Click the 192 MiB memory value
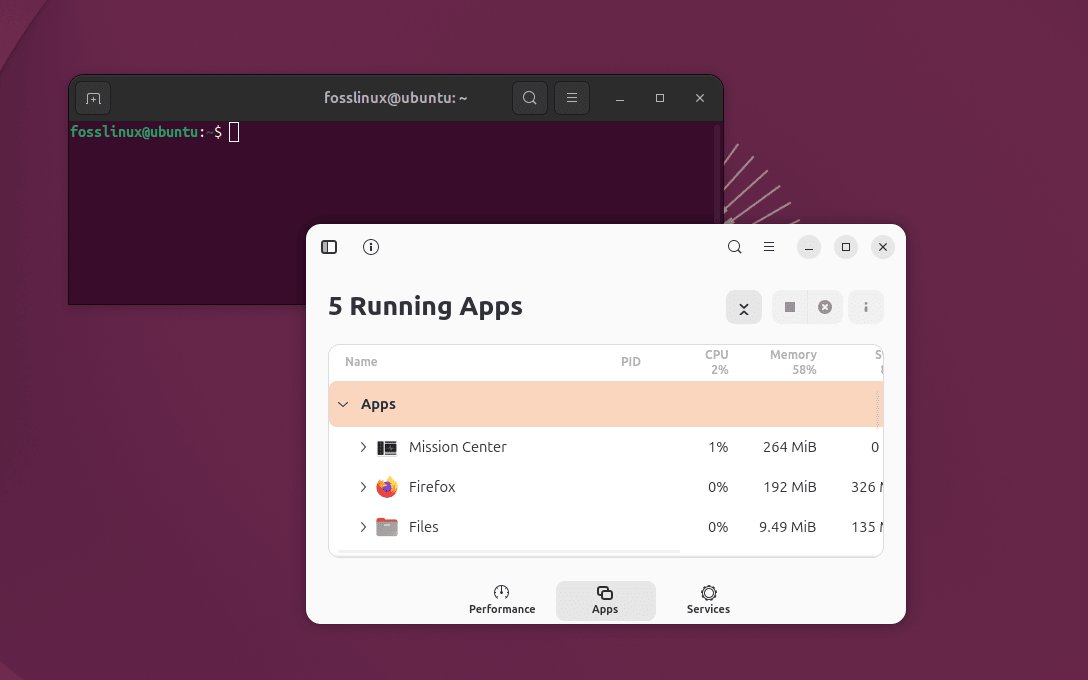Screen dimensions: 1088x680 [x=790, y=487]
